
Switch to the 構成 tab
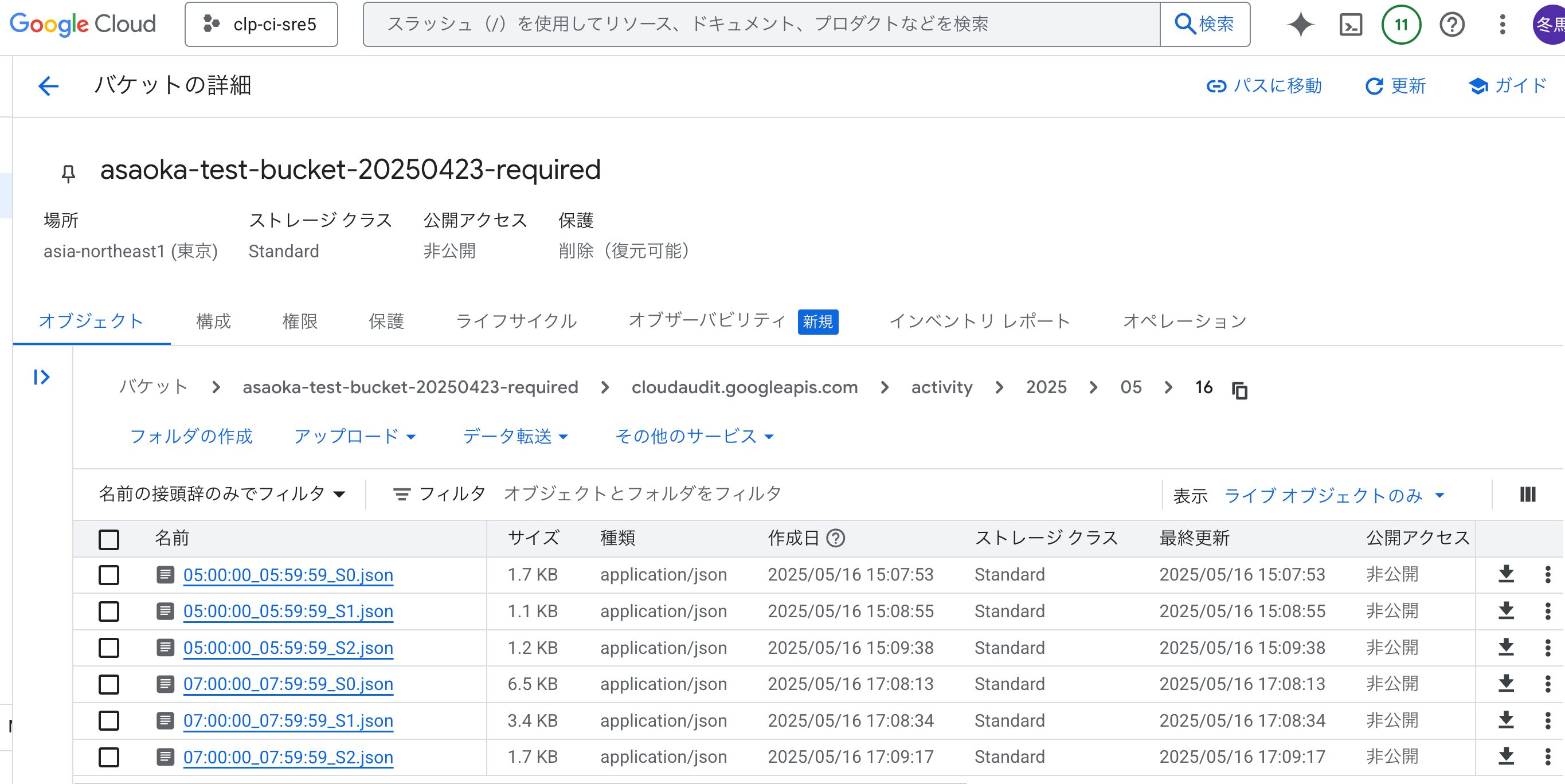point(213,320)
